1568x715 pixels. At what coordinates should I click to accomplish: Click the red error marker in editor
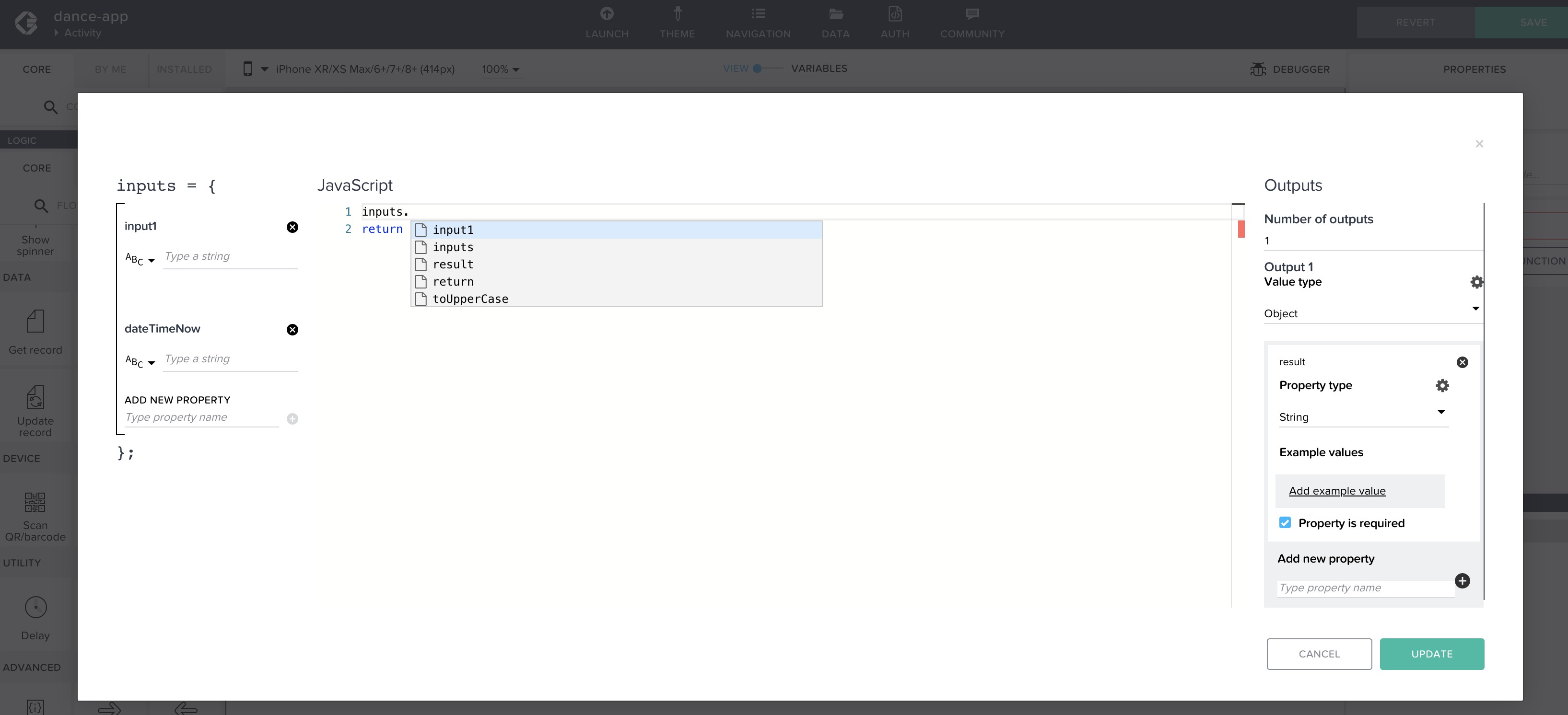[1240, 230]
